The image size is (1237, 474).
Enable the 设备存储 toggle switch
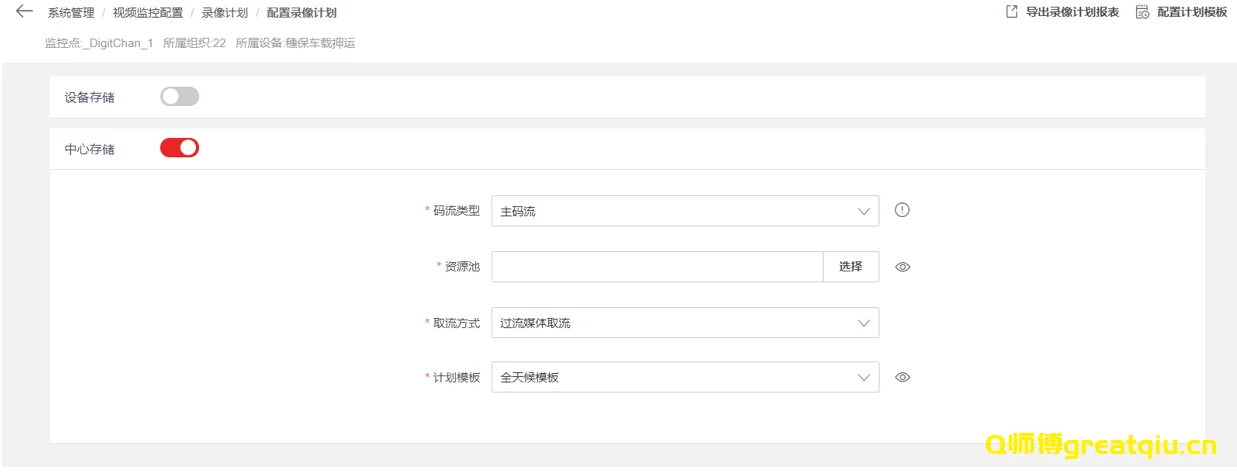[180, 97]
